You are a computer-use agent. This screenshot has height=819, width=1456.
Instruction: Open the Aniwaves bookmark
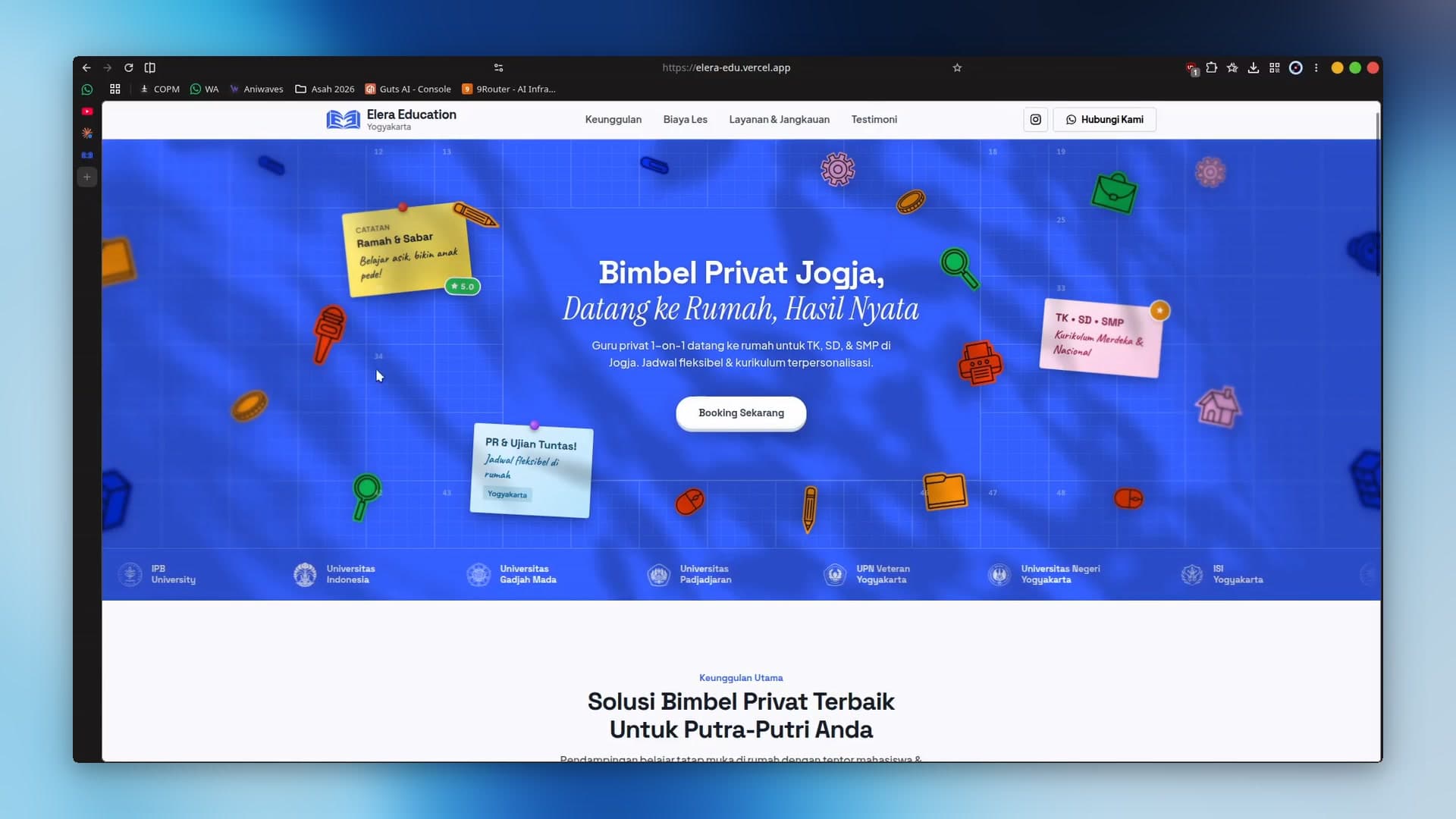click(x=256, y=89)
